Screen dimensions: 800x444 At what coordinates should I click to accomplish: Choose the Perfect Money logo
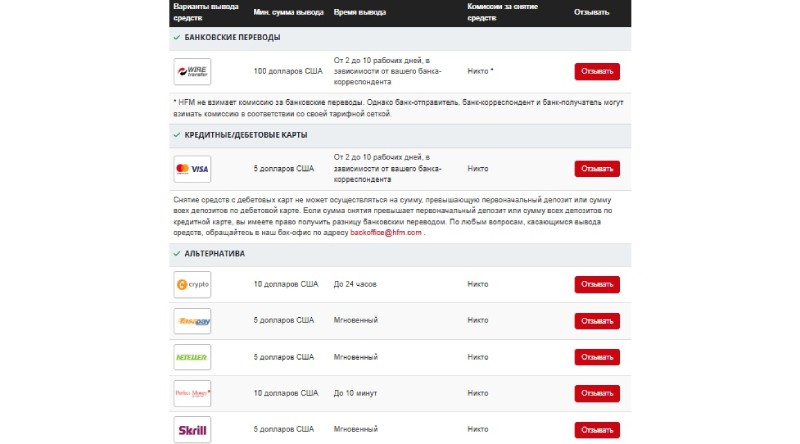point(192,393)
